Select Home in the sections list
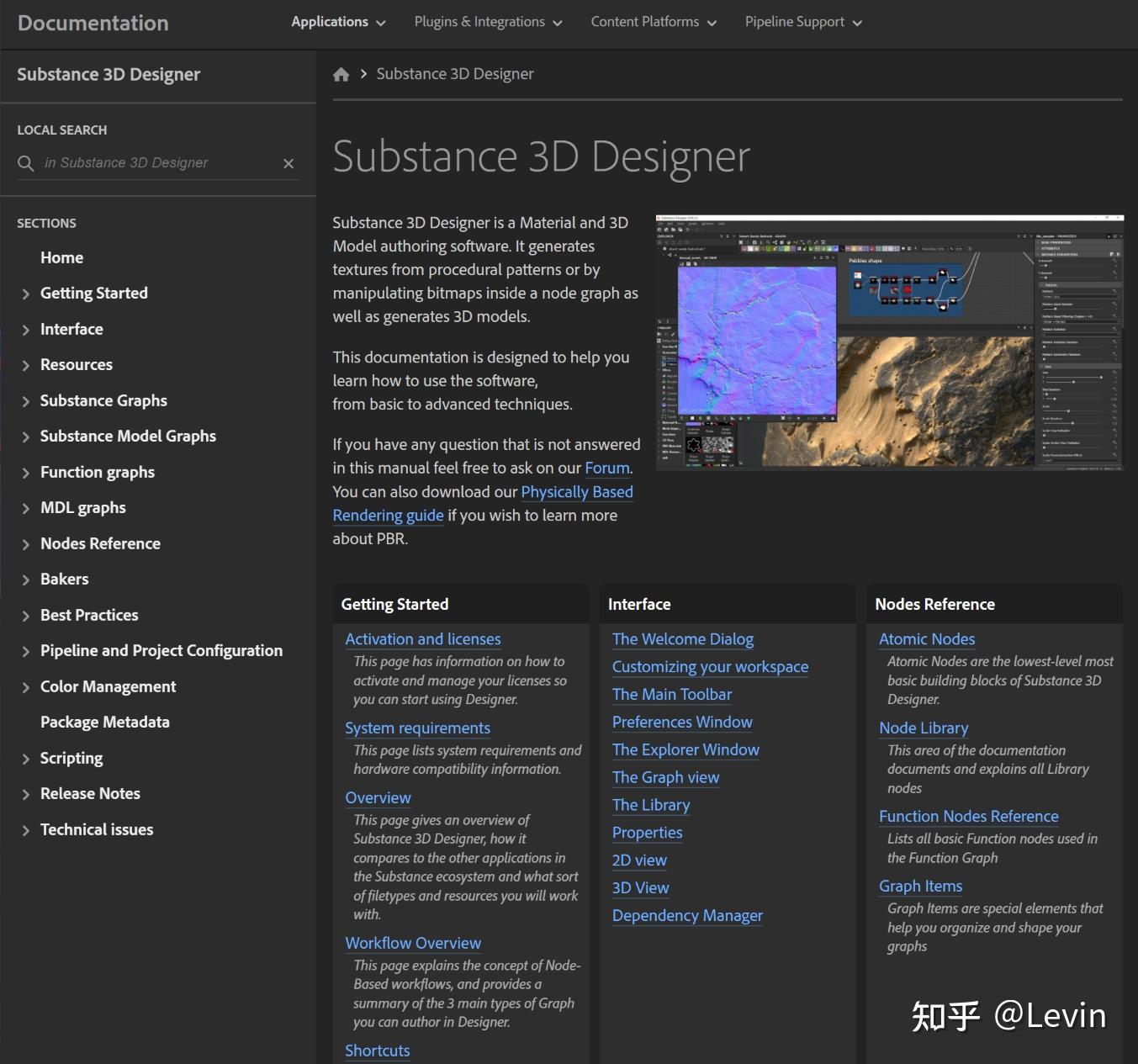 point(61,257)
